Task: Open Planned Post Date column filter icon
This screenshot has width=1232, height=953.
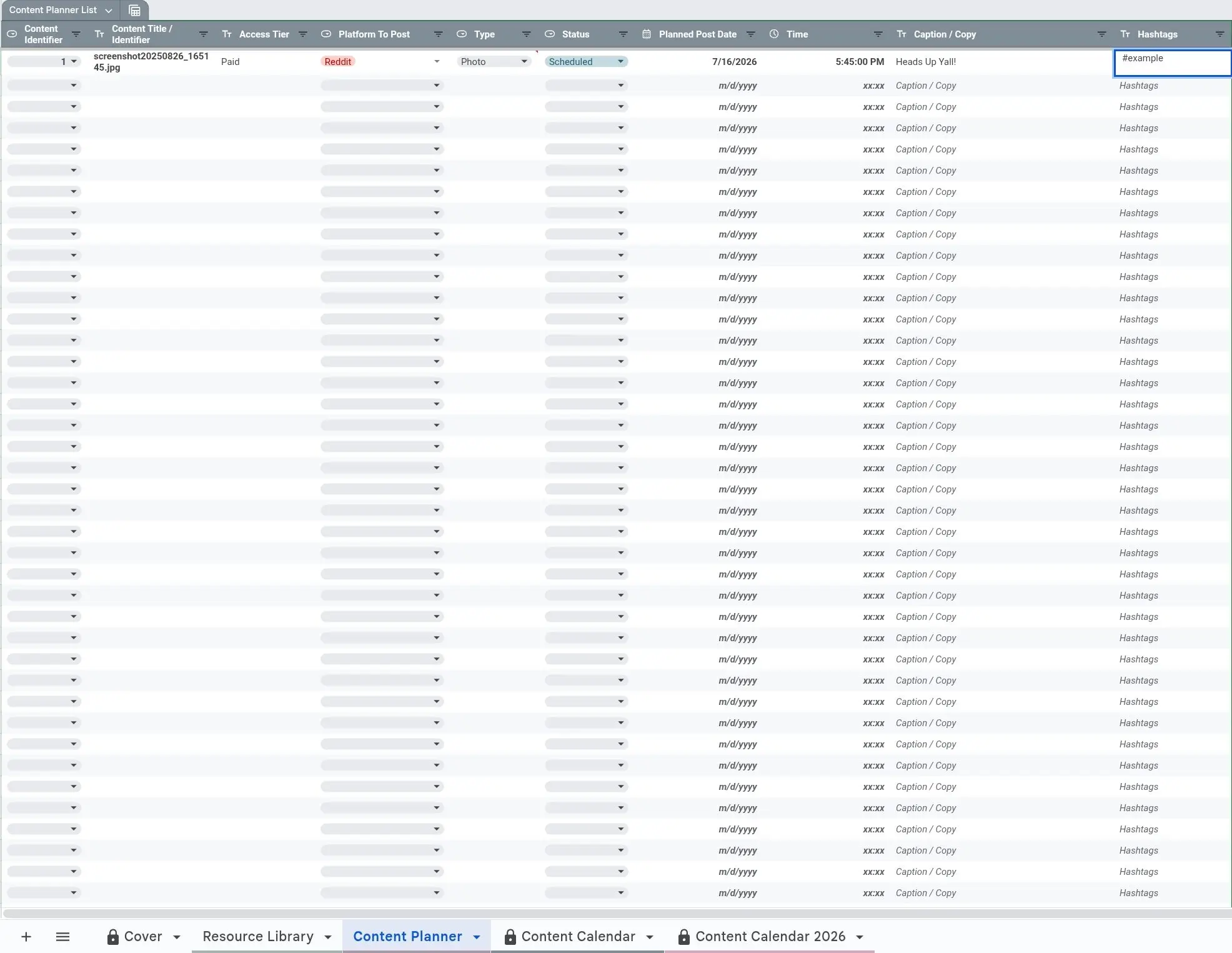Action: pos(751,34)
